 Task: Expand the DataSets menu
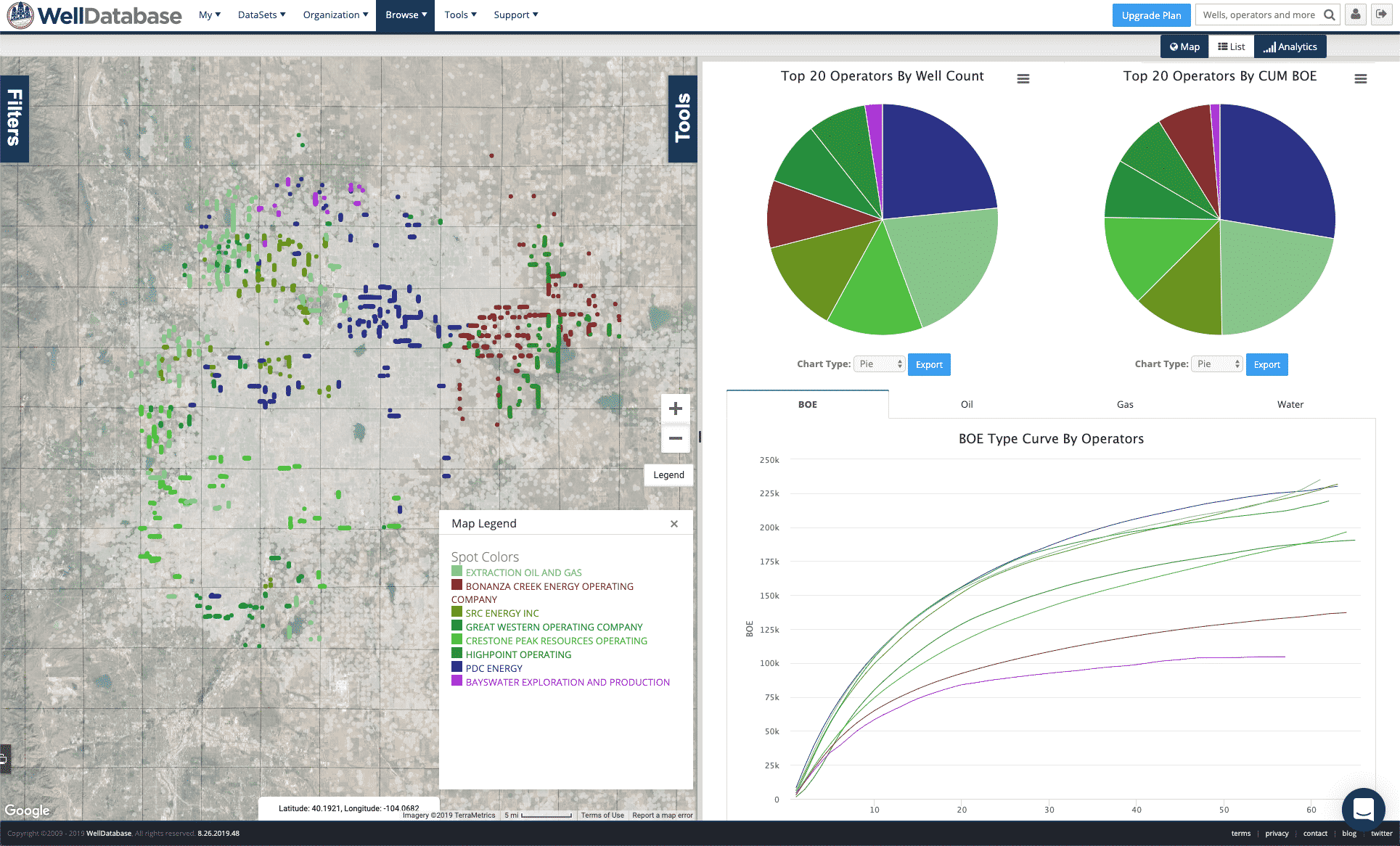click(261, 15)
